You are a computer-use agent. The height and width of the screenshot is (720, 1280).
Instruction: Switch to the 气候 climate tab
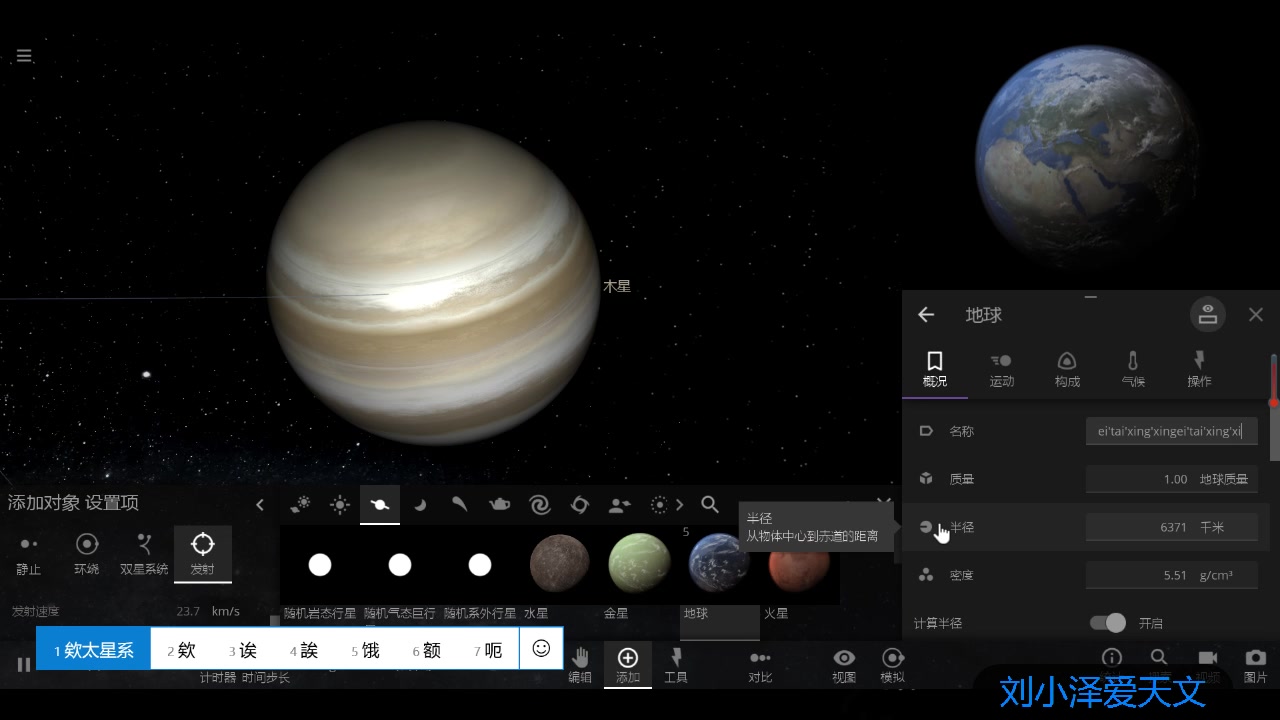tap(1132, 367)
